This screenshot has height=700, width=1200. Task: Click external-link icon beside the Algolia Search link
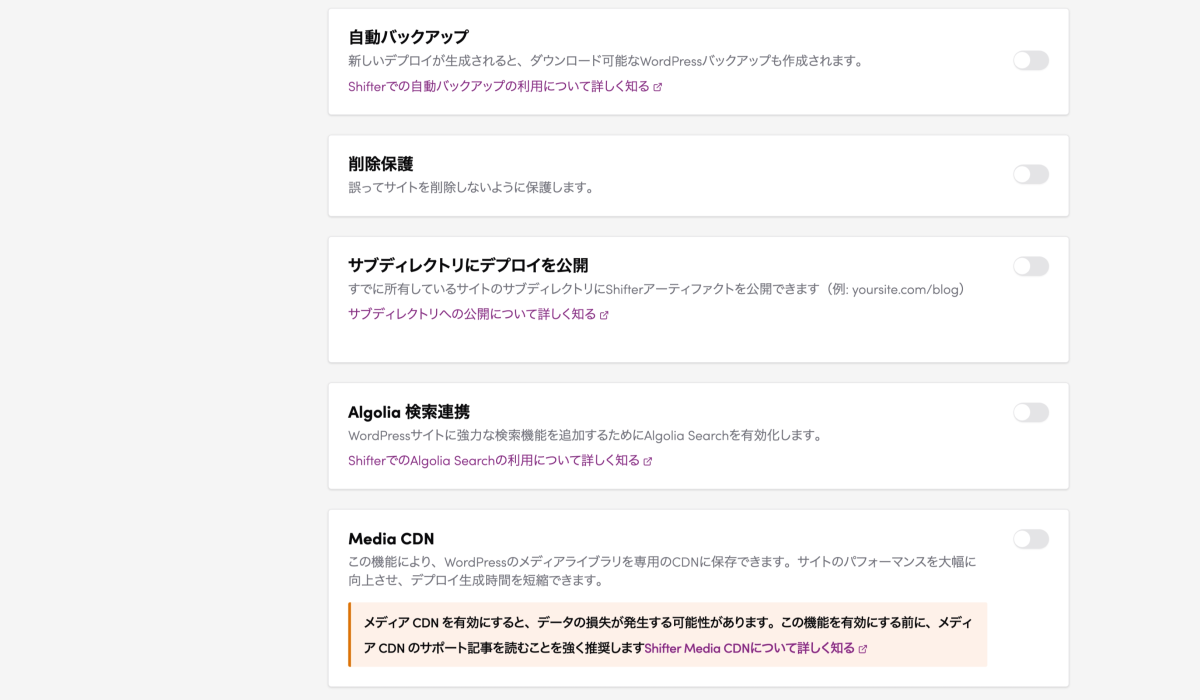tap(648, 462)
